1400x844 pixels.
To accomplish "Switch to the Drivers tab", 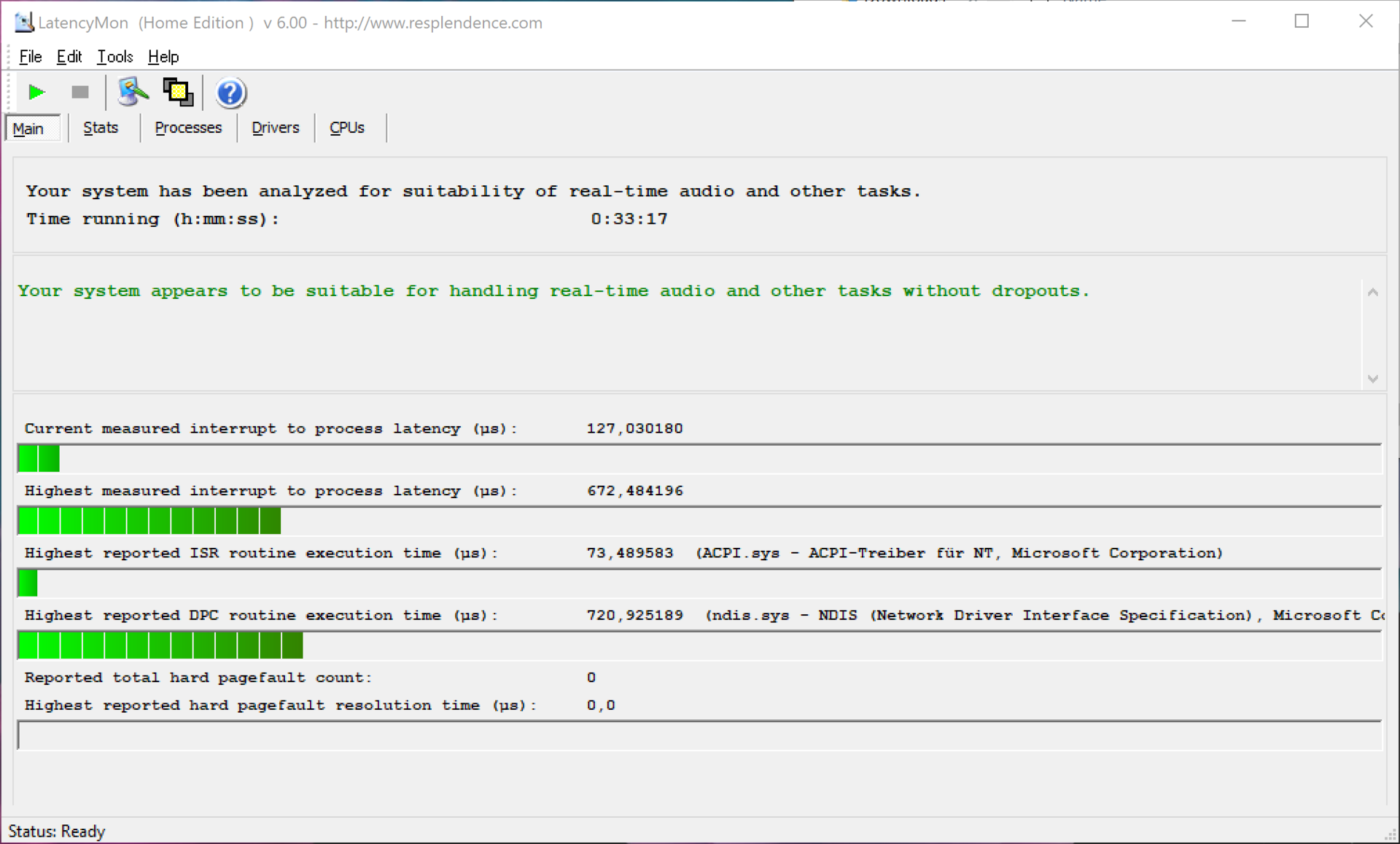I will (x=275, y=128).
